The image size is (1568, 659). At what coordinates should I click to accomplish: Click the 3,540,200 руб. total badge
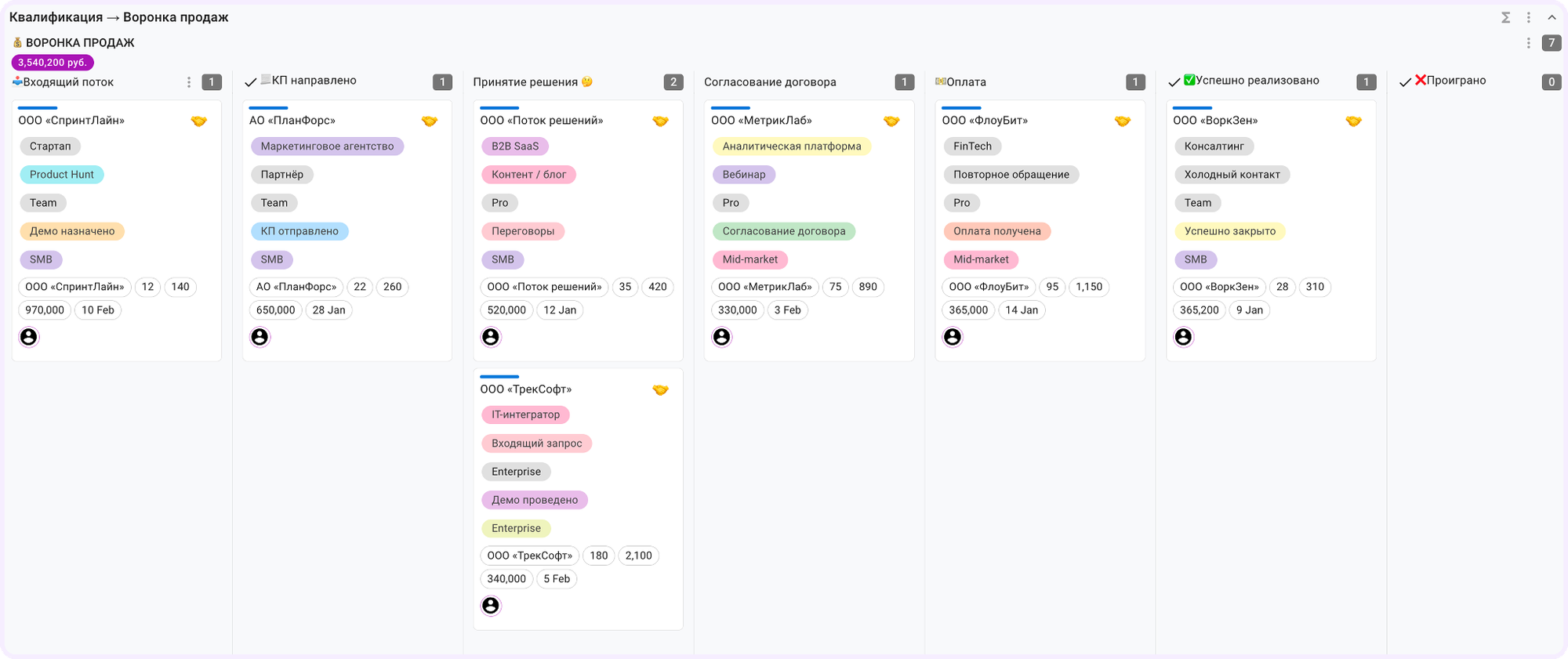tap(52, 61)
